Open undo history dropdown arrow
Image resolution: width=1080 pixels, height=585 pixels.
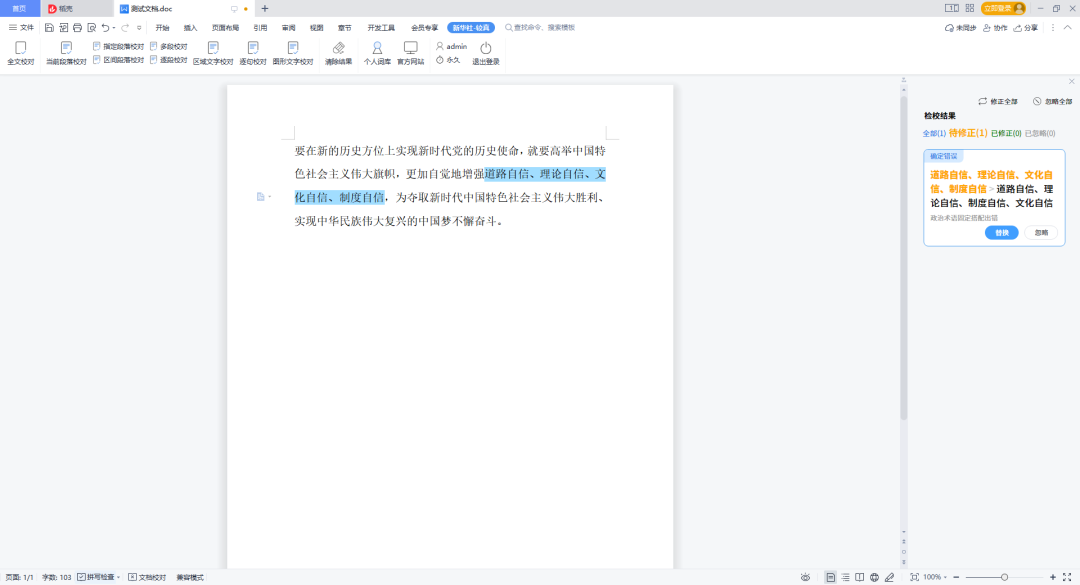(114, 28)
